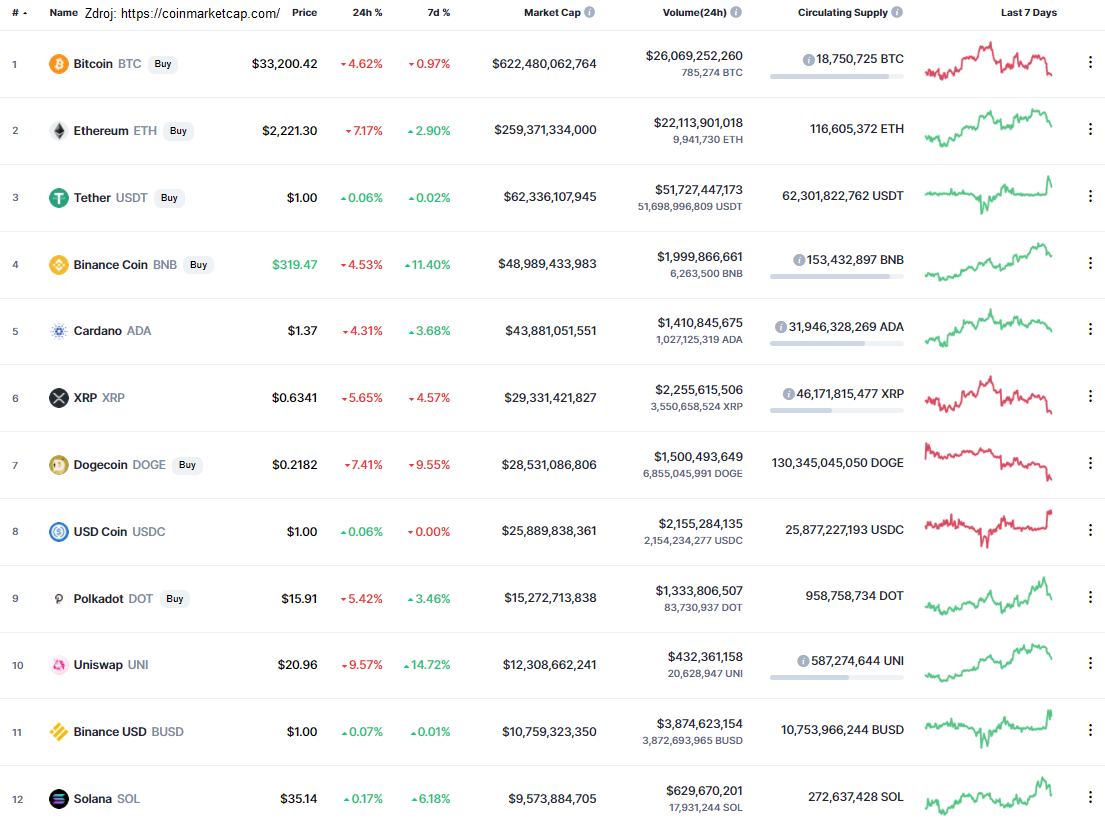Sort table by rank # column
This screenshot has width=1105, height=823.
[x=19, y=13]
